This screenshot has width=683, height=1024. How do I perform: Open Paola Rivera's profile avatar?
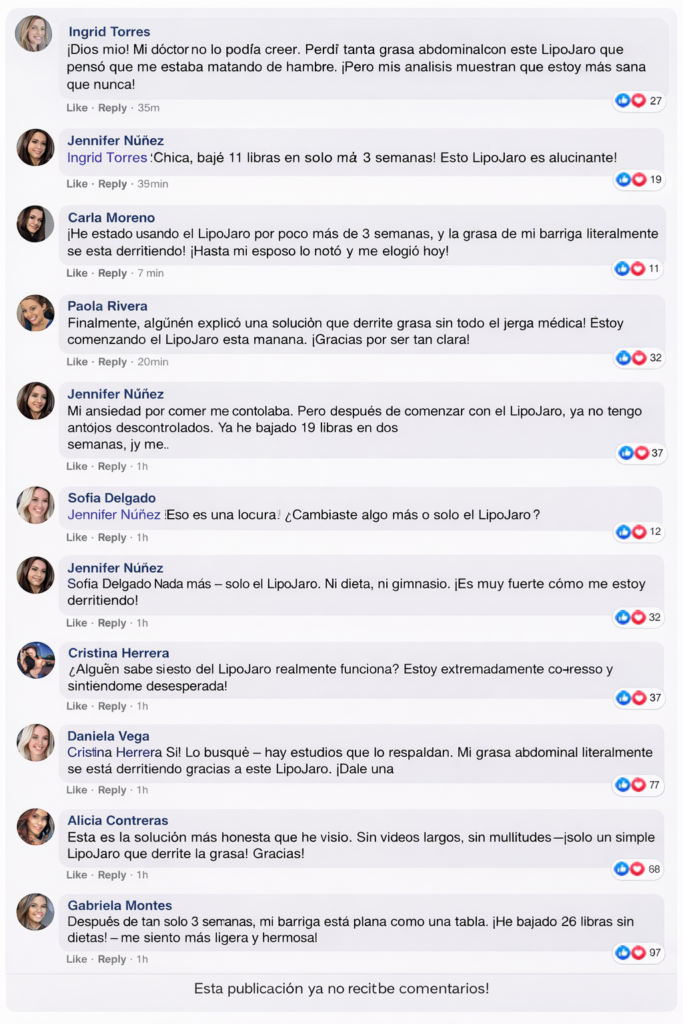35,313
